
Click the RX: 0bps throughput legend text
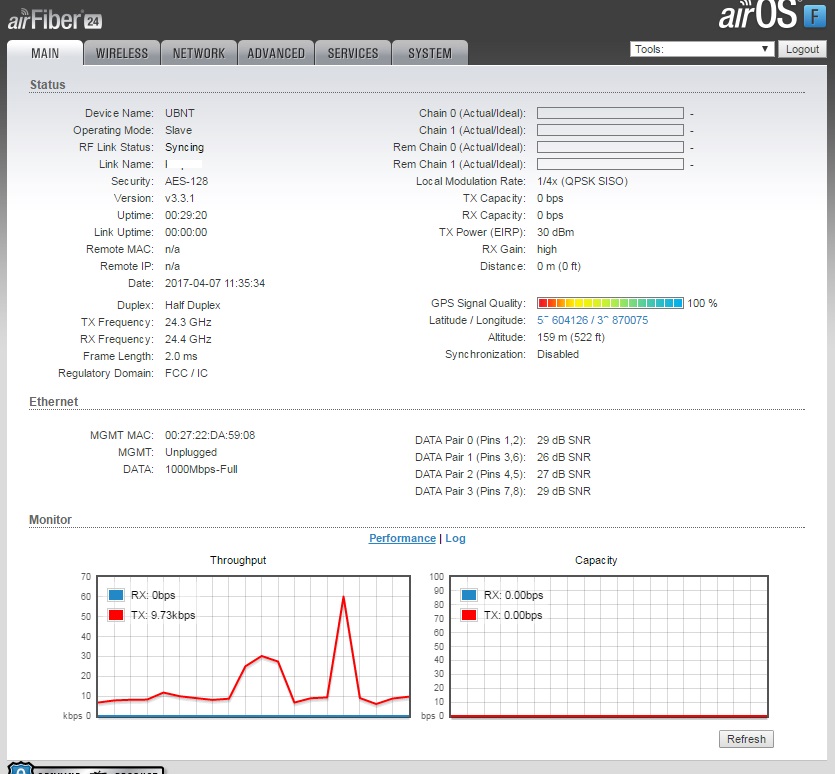click(x=153, y=595)
